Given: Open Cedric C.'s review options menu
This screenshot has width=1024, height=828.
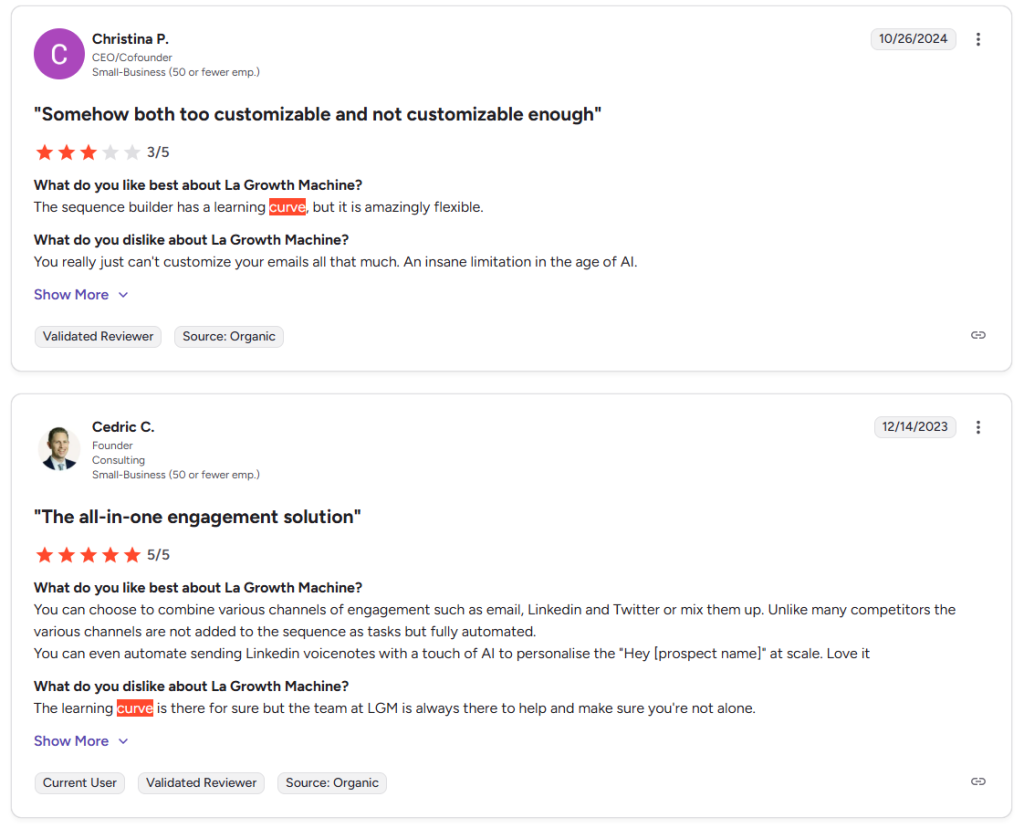Looking at the screenshot, I should (978, 427).
